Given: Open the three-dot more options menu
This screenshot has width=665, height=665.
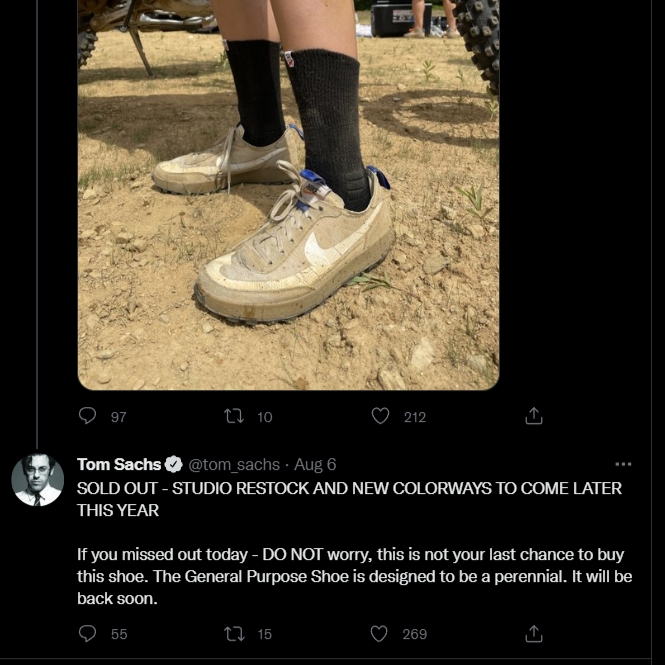Looking at the screenshot, I should [623, 464].
